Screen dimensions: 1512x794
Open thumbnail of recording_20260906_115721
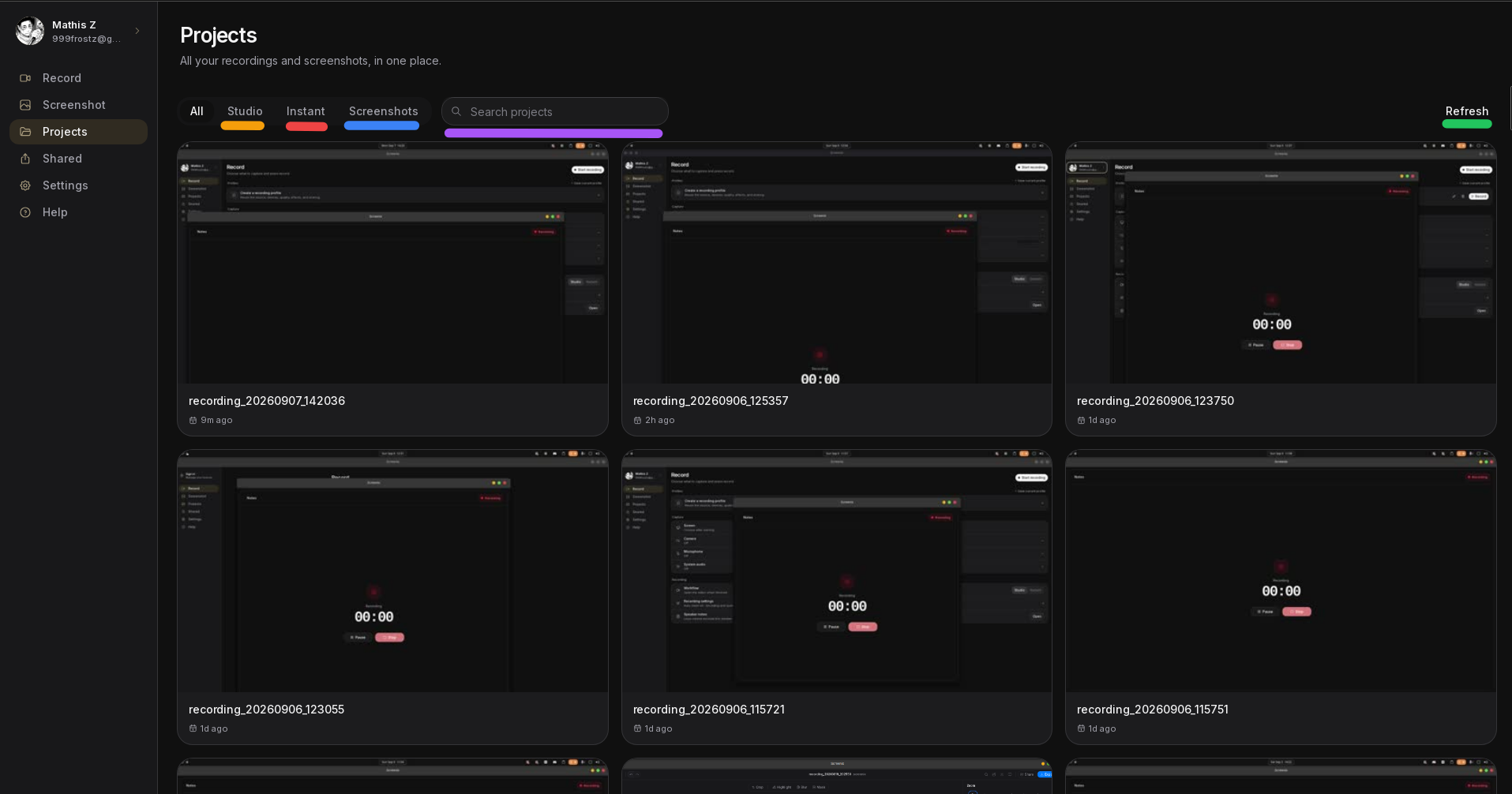(837, 571)
